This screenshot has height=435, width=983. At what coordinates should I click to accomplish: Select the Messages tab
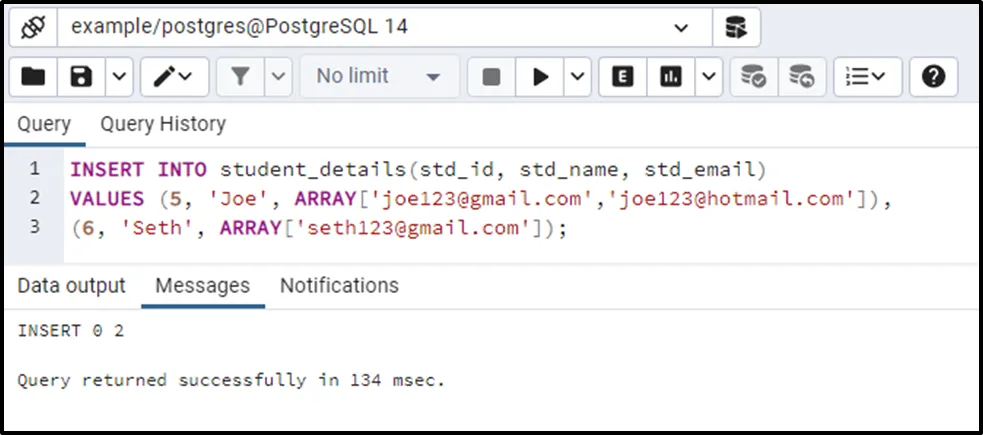point(202,286)
